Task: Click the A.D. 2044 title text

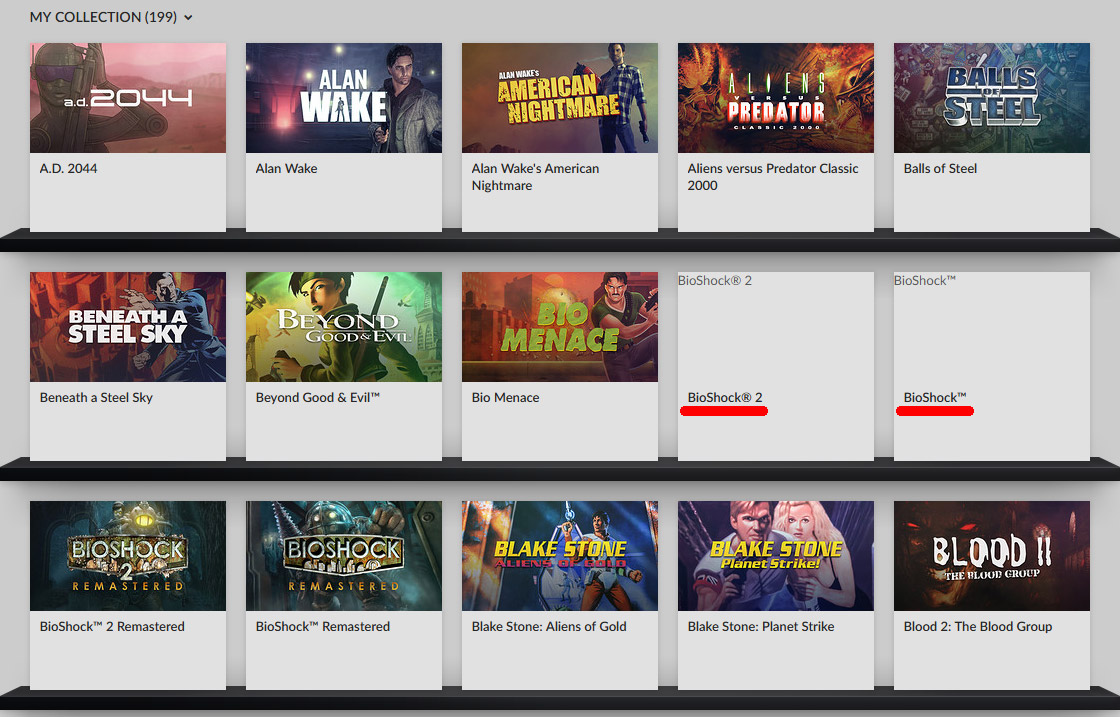Action: [x=69, y=169]
